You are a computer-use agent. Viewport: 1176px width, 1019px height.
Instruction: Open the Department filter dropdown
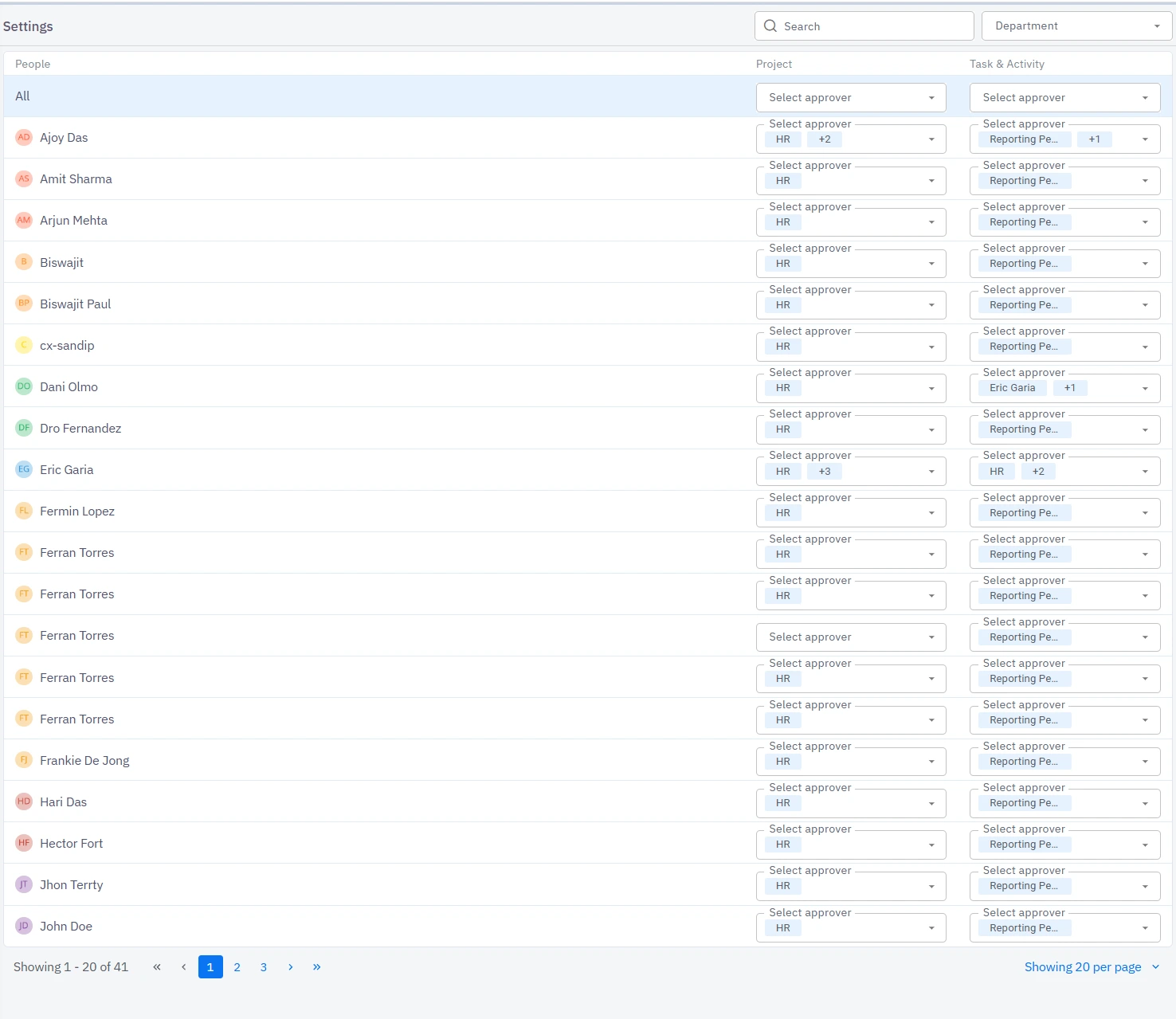pyautogui.click(x=1076, y=26)
